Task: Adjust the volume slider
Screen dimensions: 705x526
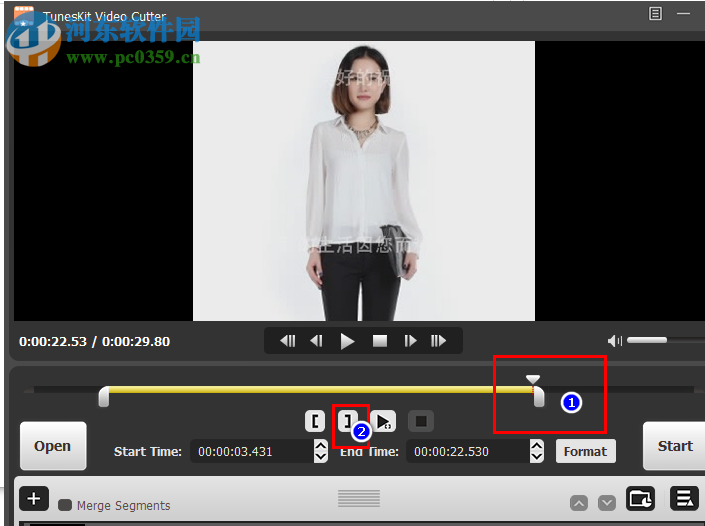Action: click(x=665, y=340)
